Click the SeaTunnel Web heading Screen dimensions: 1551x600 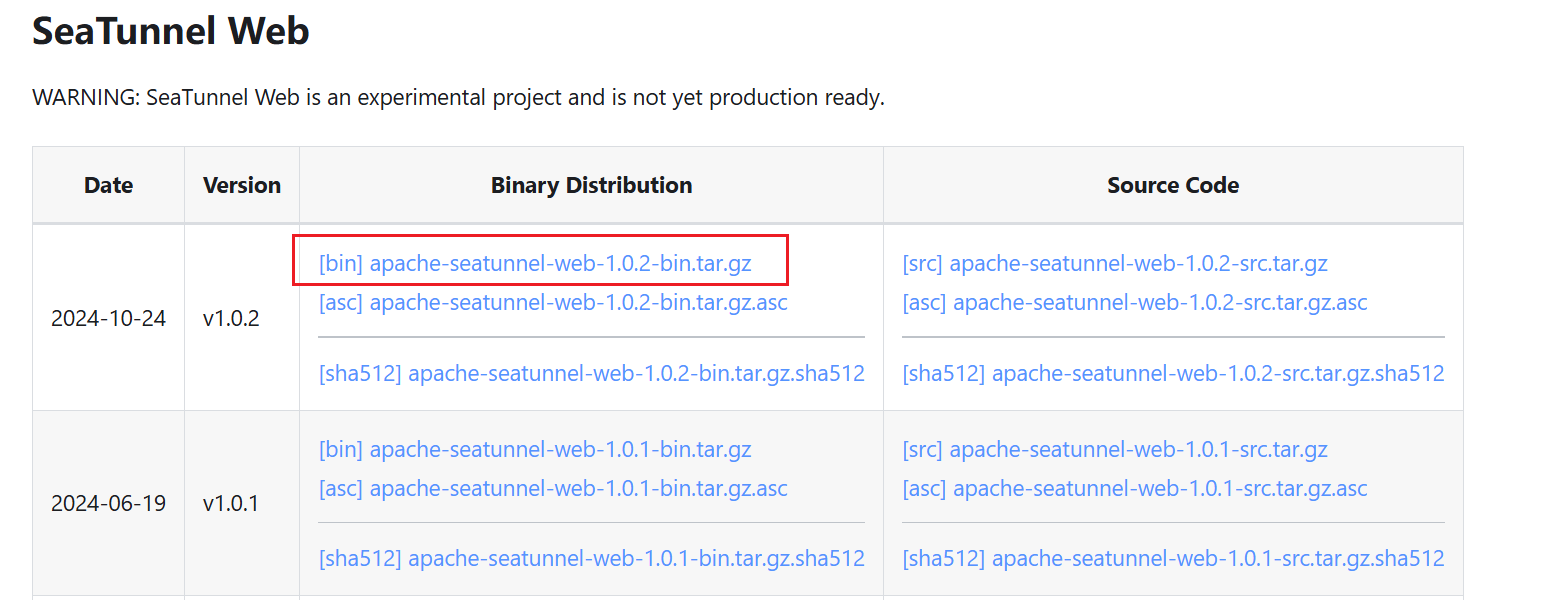point(171,31)
